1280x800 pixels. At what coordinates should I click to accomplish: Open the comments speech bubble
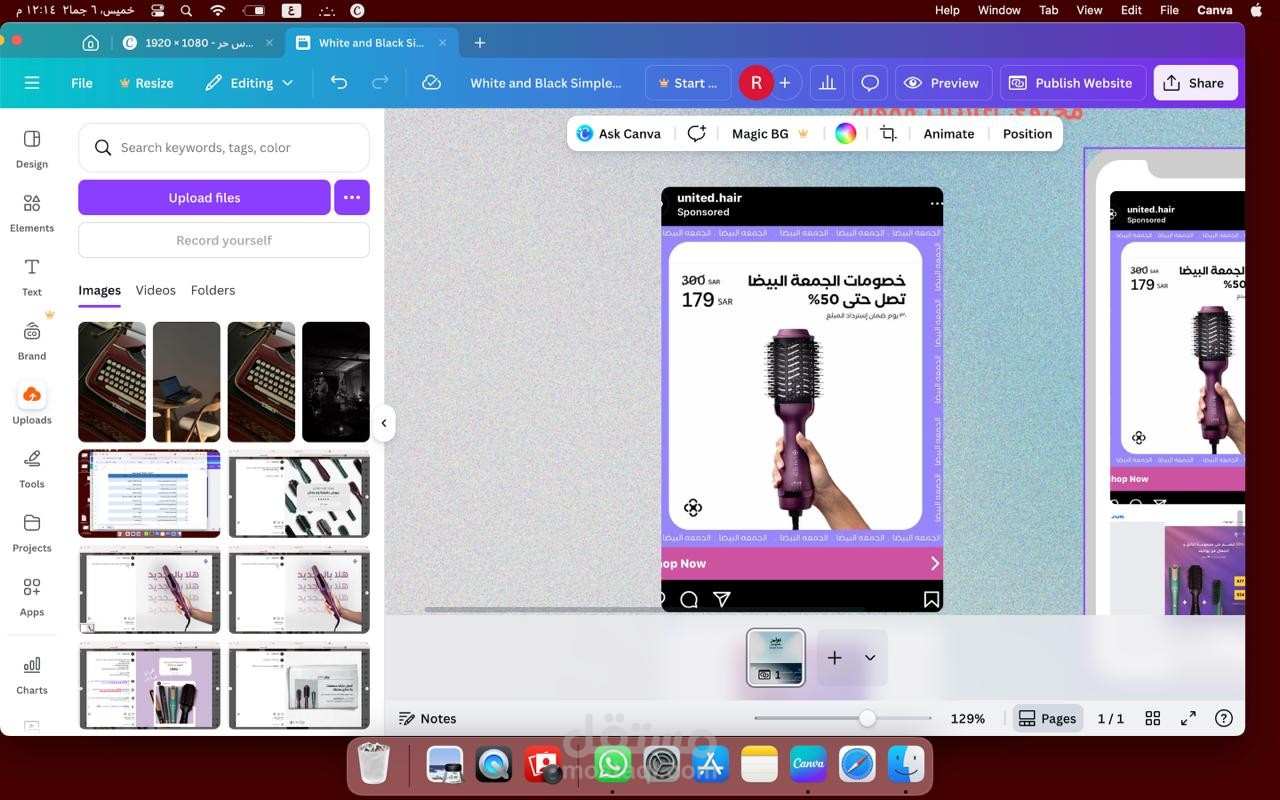point(870,83)
